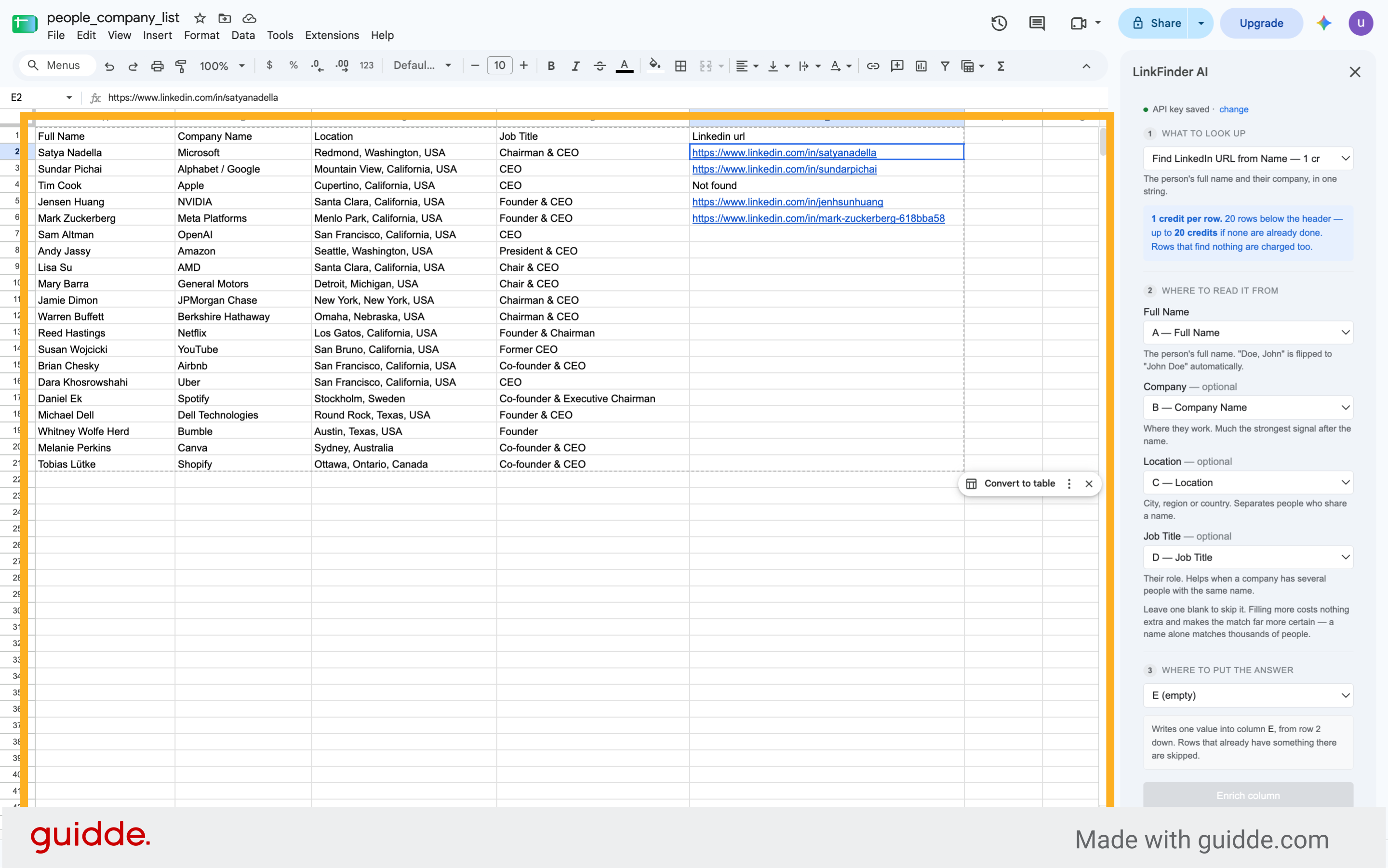
Task: Redo the last action
Action: click(133, 66)
